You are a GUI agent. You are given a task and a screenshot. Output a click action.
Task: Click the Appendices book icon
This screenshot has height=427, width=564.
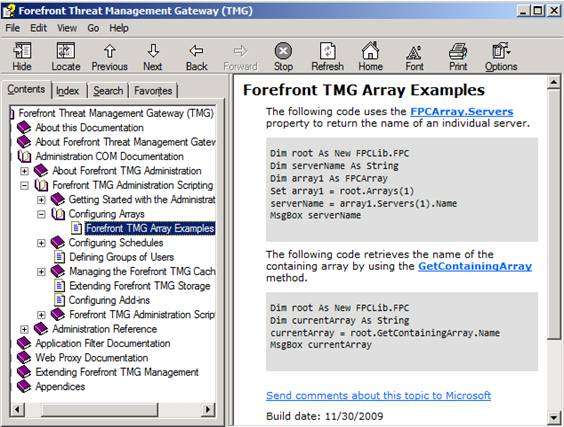click(24, 386)
